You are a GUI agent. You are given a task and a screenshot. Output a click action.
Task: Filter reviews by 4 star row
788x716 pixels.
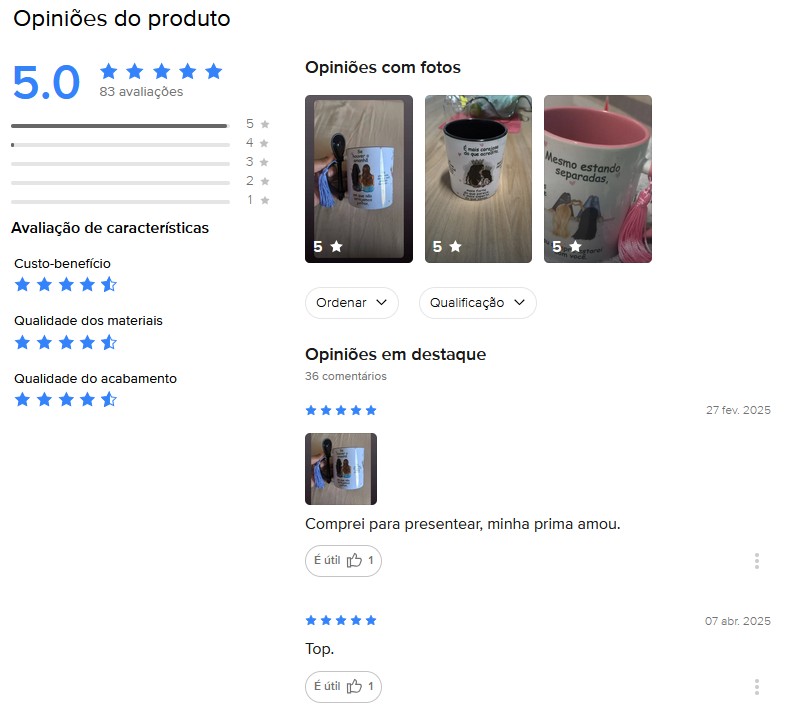(140, 144)
